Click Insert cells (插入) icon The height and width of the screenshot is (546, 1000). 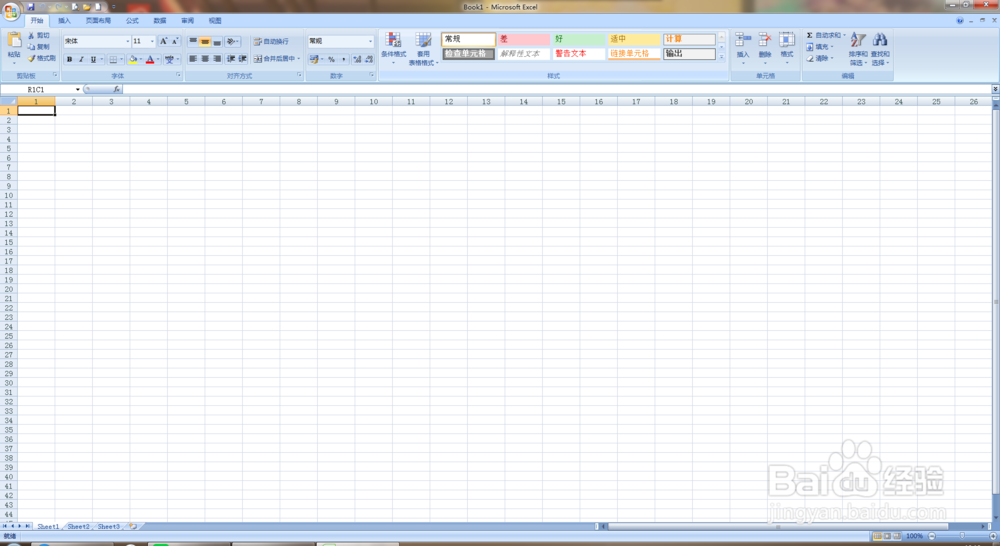pos(743,46)
